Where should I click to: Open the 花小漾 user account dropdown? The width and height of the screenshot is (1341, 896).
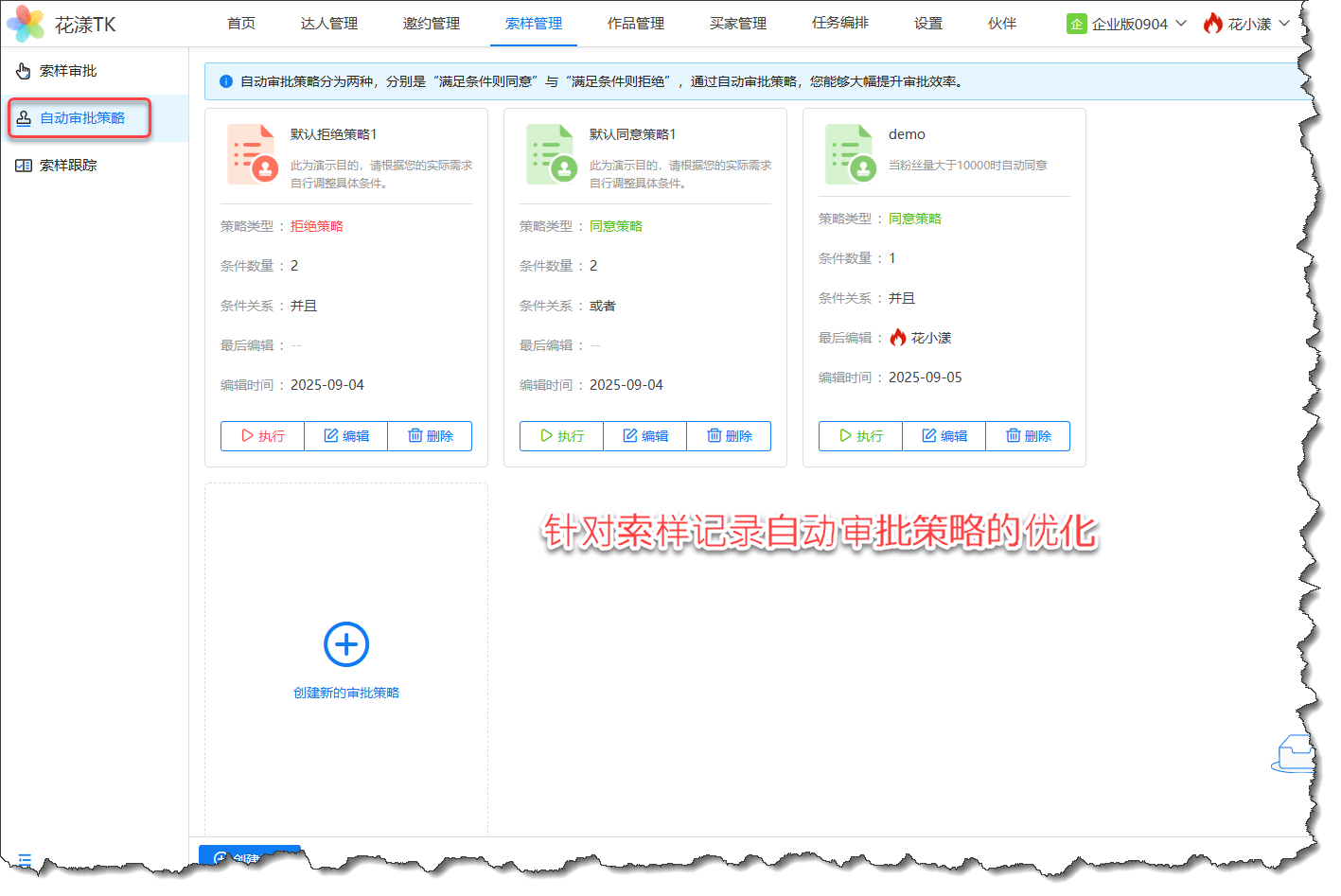click(x=1246, y=24)
